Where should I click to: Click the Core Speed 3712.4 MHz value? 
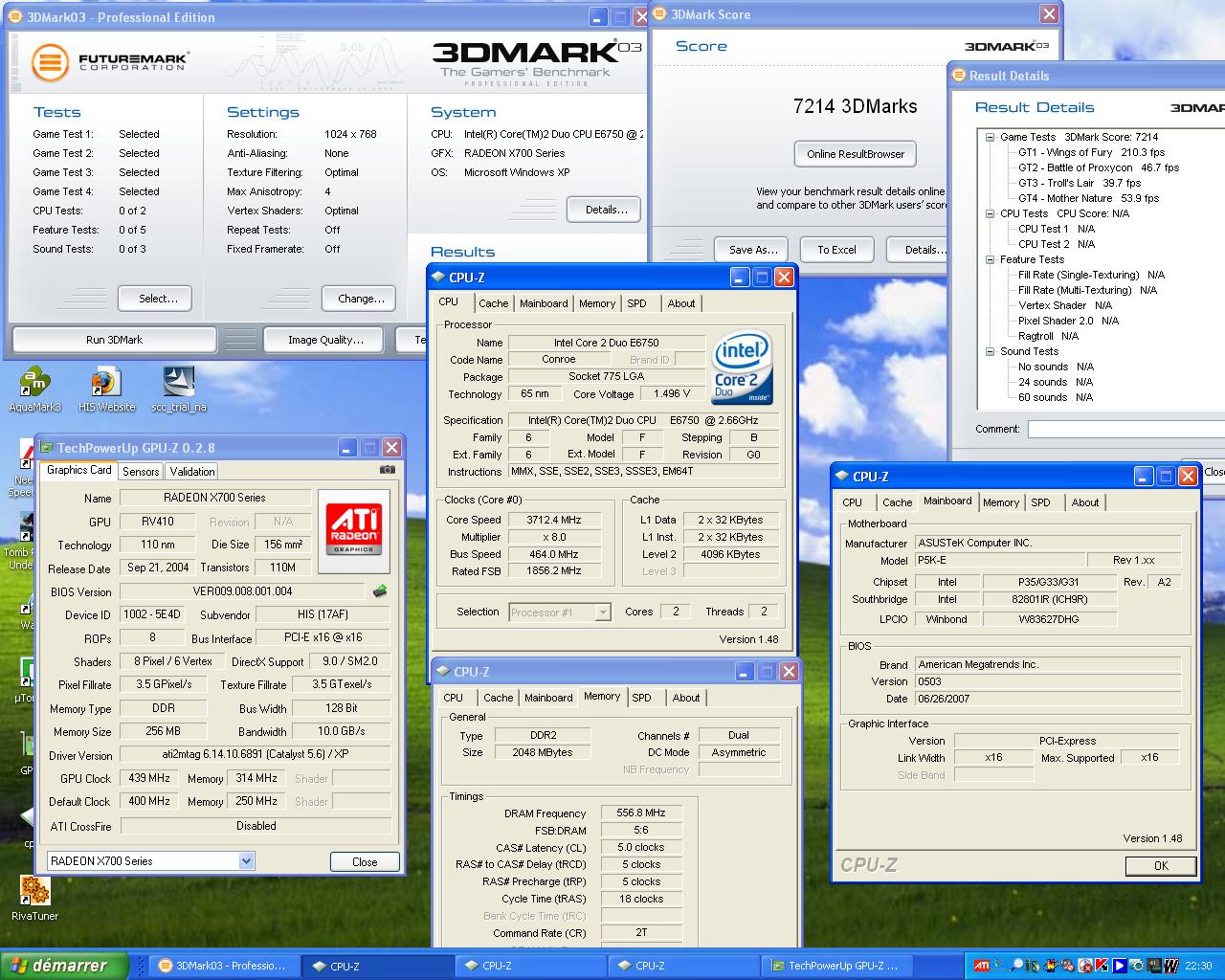coord(553,520)
